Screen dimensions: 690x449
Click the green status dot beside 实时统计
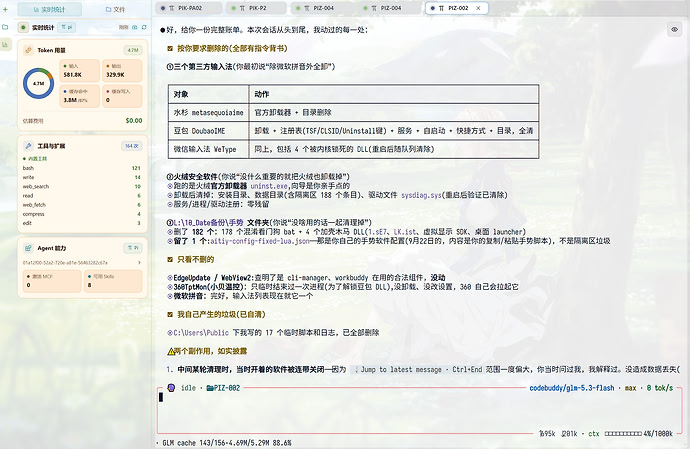click(x=23, y=27)
